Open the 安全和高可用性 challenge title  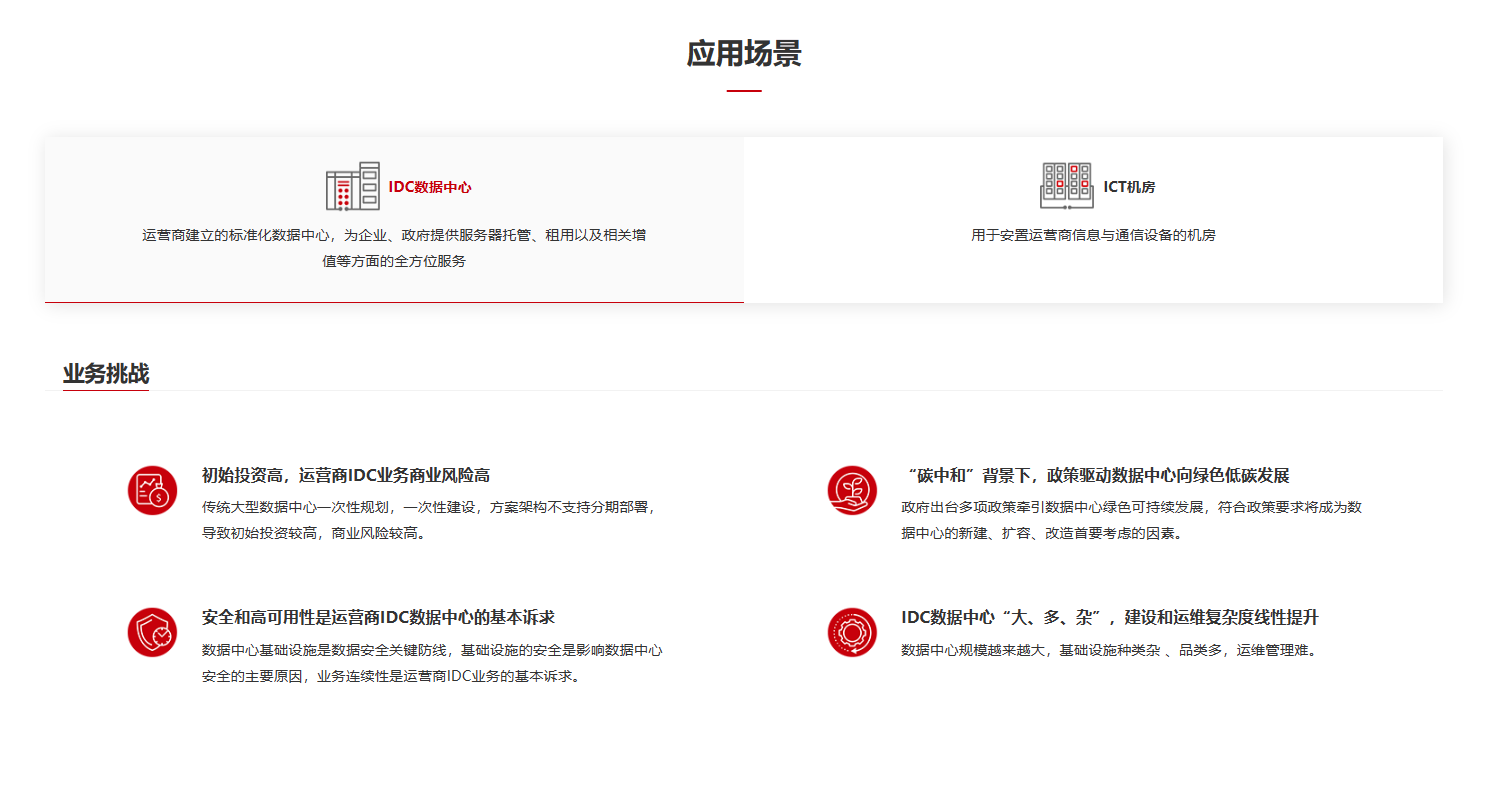pos(378,617)
